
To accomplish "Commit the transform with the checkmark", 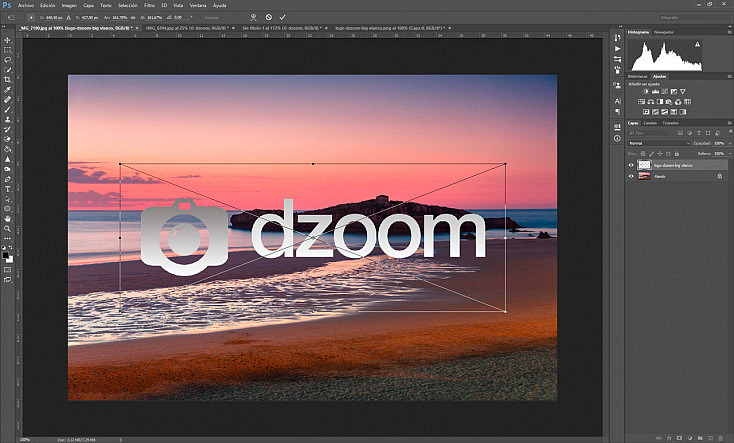I will (282, 17).
